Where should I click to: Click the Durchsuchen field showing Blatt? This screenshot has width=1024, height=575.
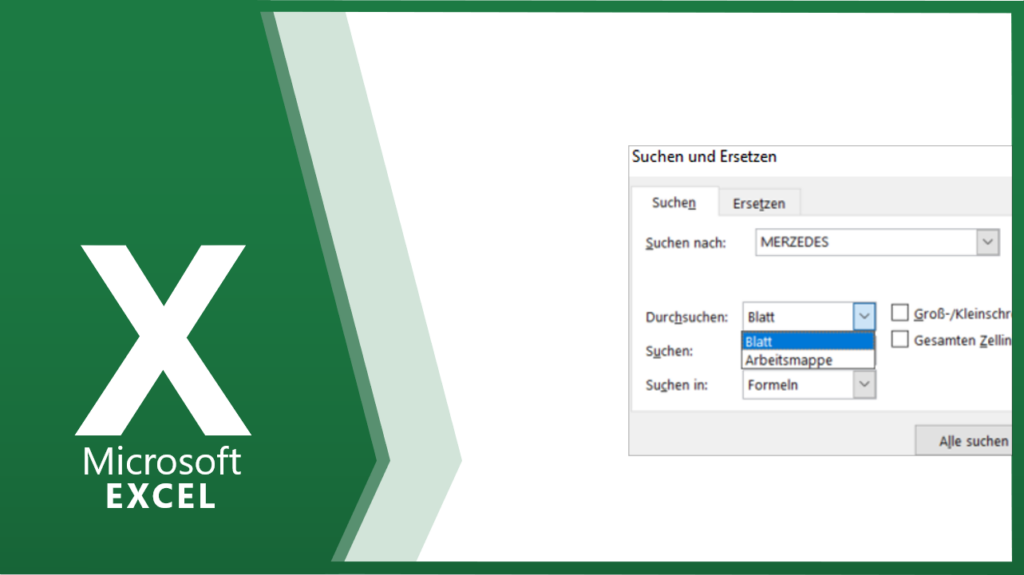coord(798,317)
